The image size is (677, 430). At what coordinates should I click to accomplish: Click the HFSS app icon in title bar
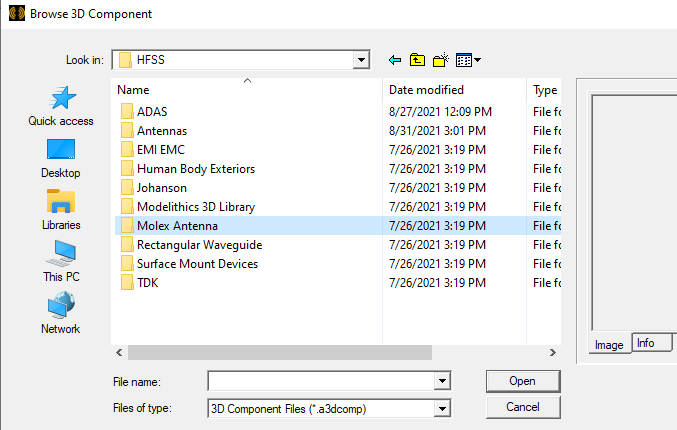tap(17, 13)
